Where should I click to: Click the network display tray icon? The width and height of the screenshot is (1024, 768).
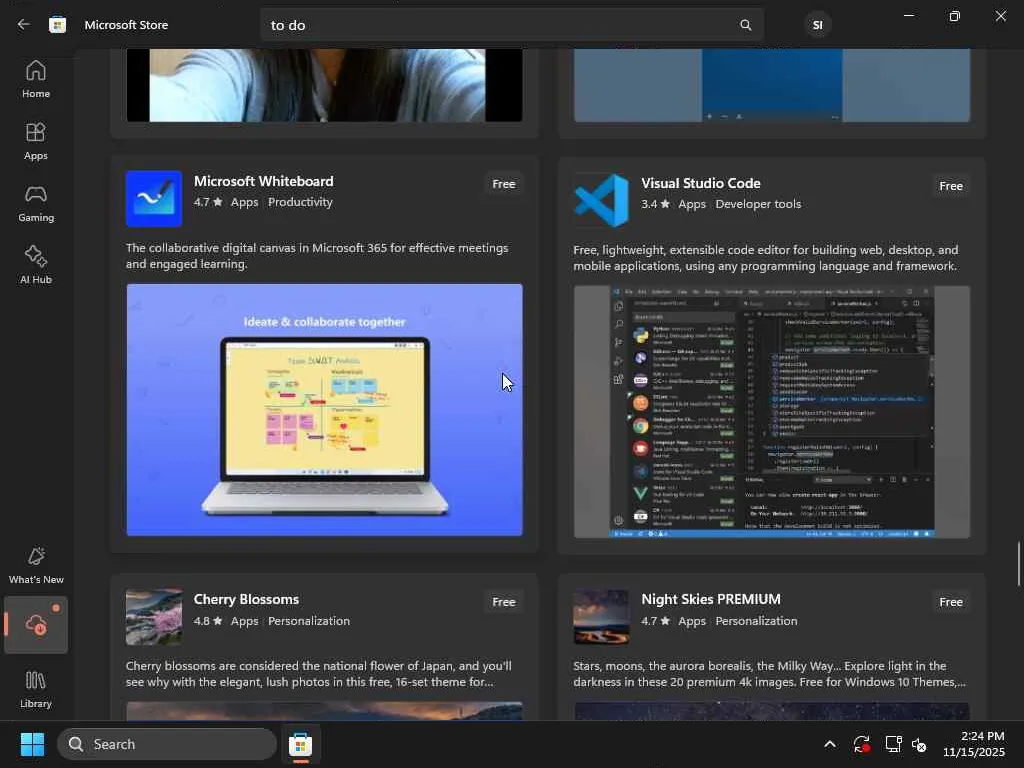click(893, 744)
